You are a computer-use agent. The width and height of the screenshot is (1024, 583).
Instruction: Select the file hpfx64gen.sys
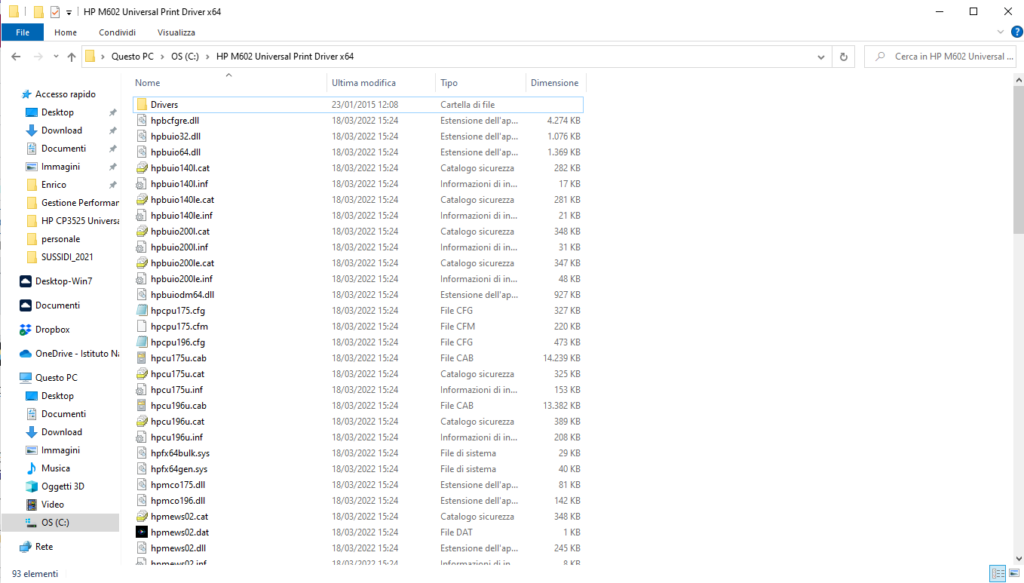[179, 469]
